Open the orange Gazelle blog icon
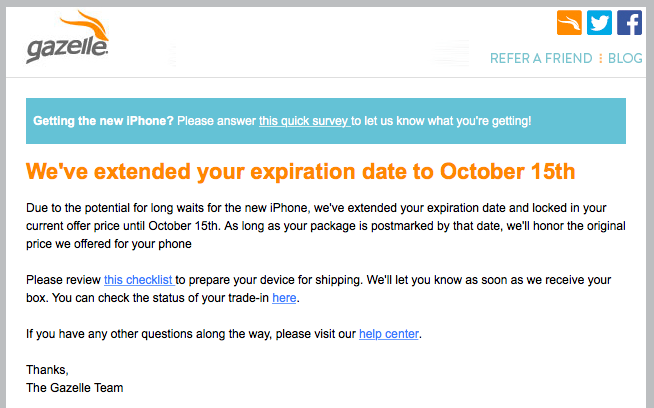Screen dimensions: 654x408 pyautogui.click(x=569, y=23)
